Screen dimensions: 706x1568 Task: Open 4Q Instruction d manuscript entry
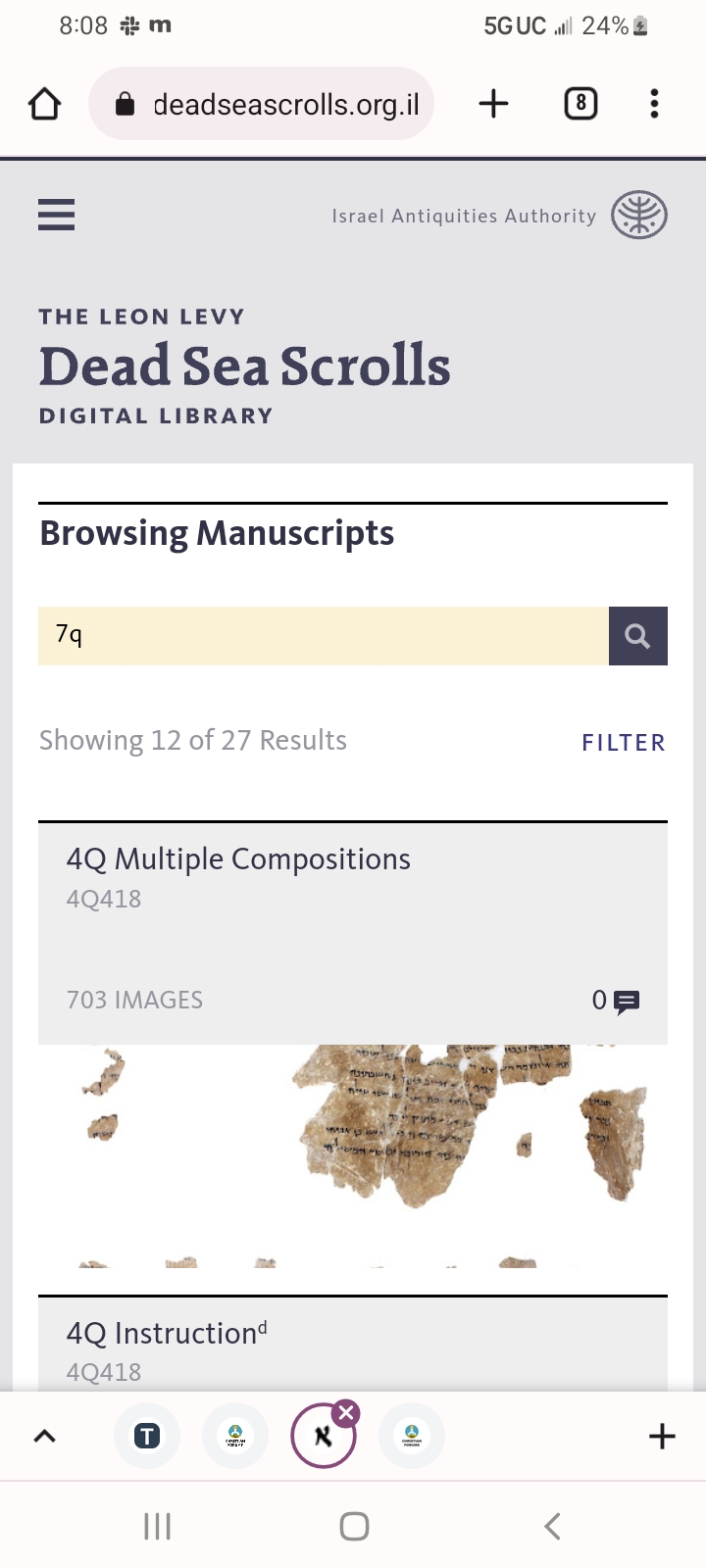[x=167, y=1333]
